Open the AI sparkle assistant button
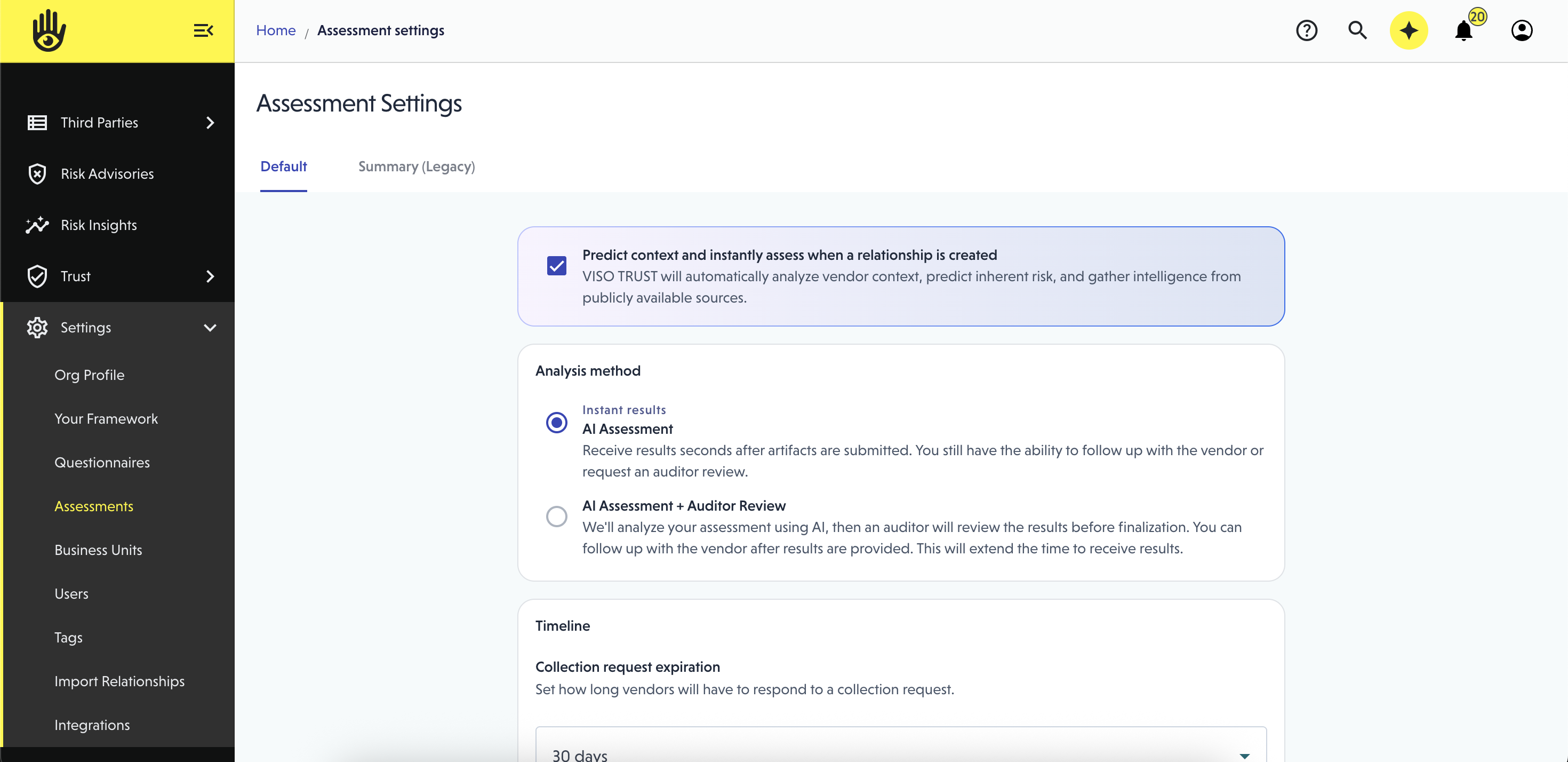This screenshot has width=1568, height=762. 1409,30
